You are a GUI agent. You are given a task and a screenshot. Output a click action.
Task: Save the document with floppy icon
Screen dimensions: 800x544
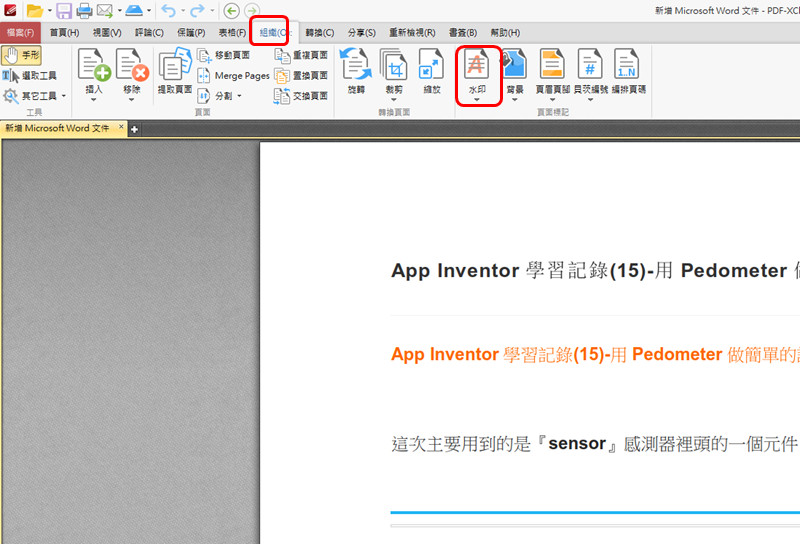click(64, 10)
